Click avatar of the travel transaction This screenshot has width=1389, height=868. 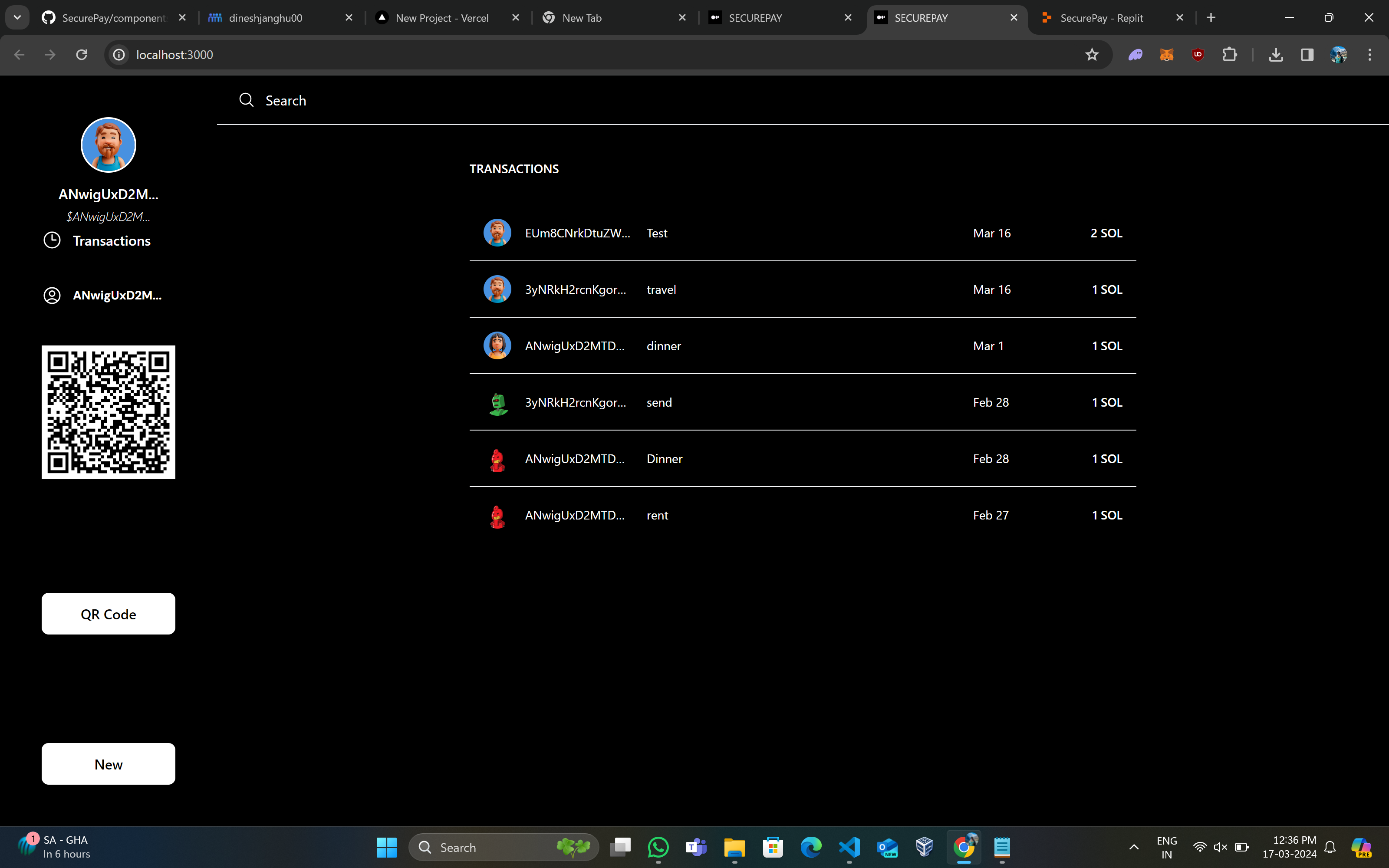click(497, 289)
